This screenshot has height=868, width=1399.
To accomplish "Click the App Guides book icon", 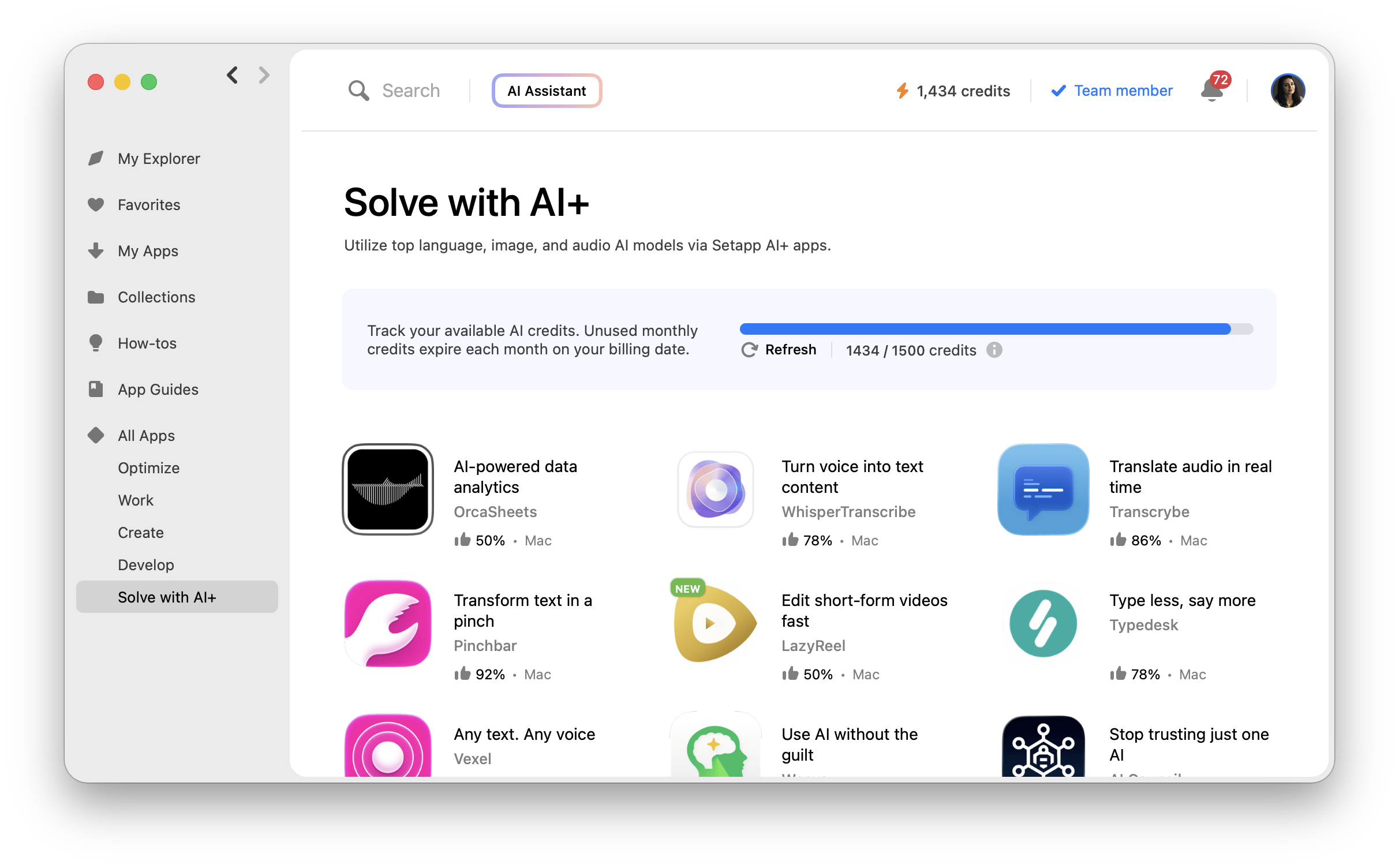I will [96, 389].
